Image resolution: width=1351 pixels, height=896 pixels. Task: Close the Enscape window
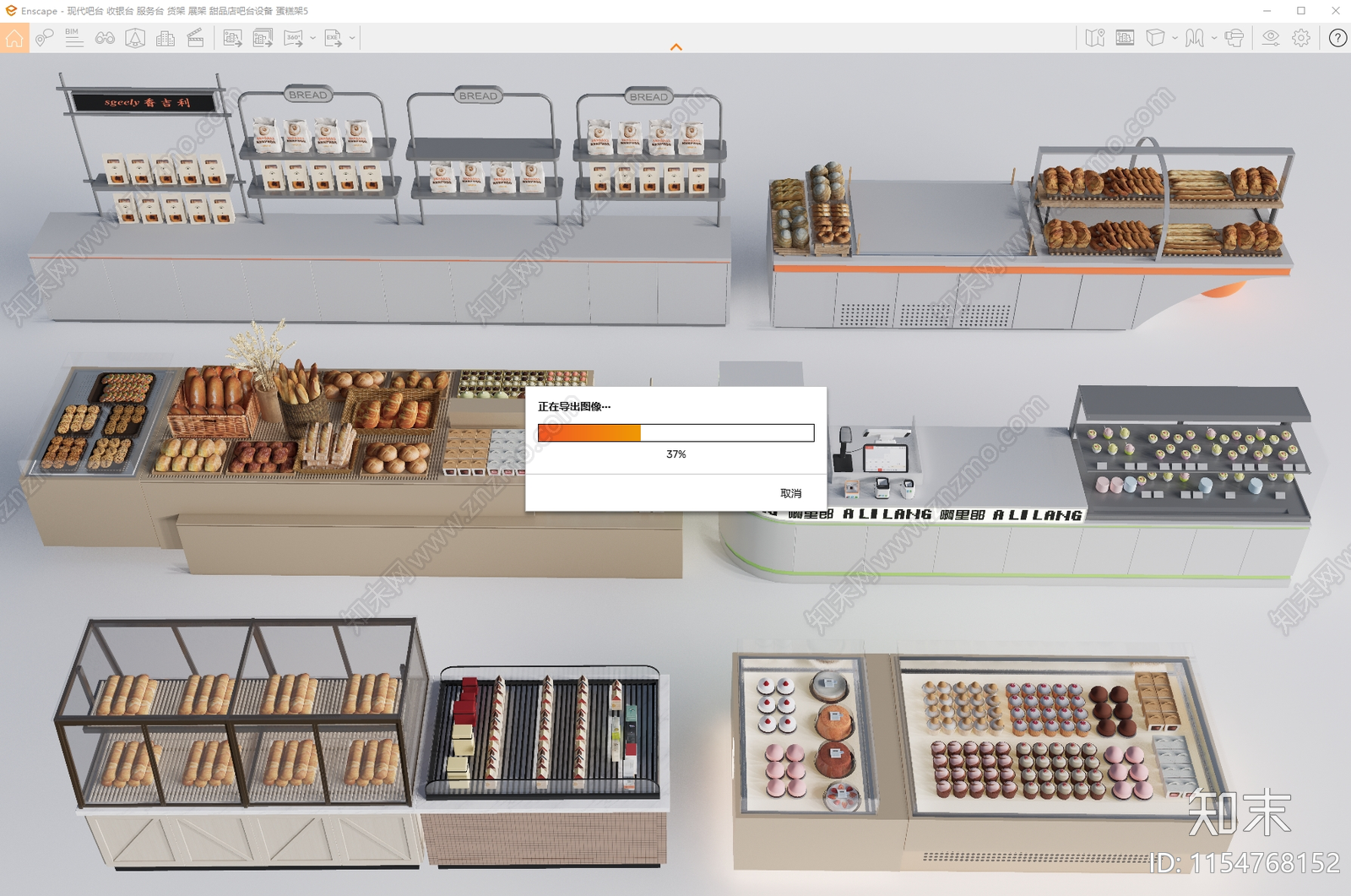1336,11
